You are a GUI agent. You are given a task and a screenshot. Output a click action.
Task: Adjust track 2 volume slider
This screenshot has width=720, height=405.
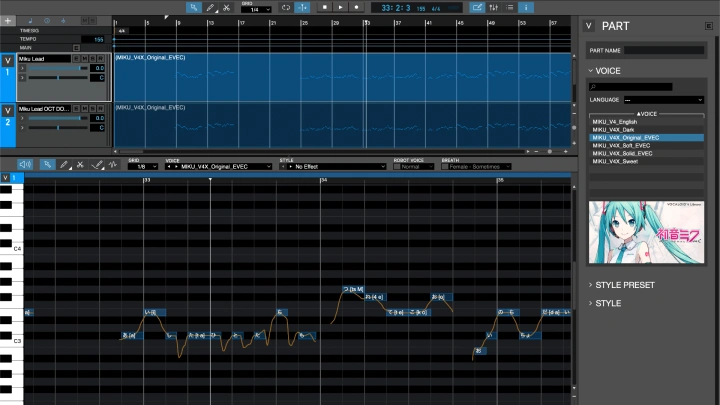pos(58,118)
